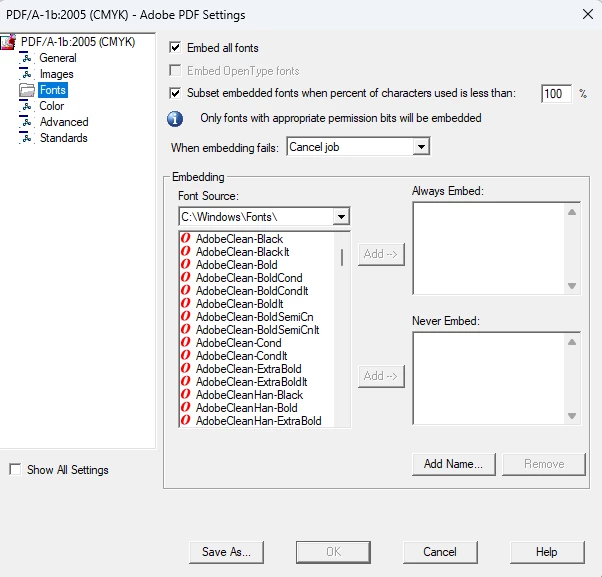Click the OK button
This screenshot has width=602, height=577.
pyautogui.click(x=333, y=552)
